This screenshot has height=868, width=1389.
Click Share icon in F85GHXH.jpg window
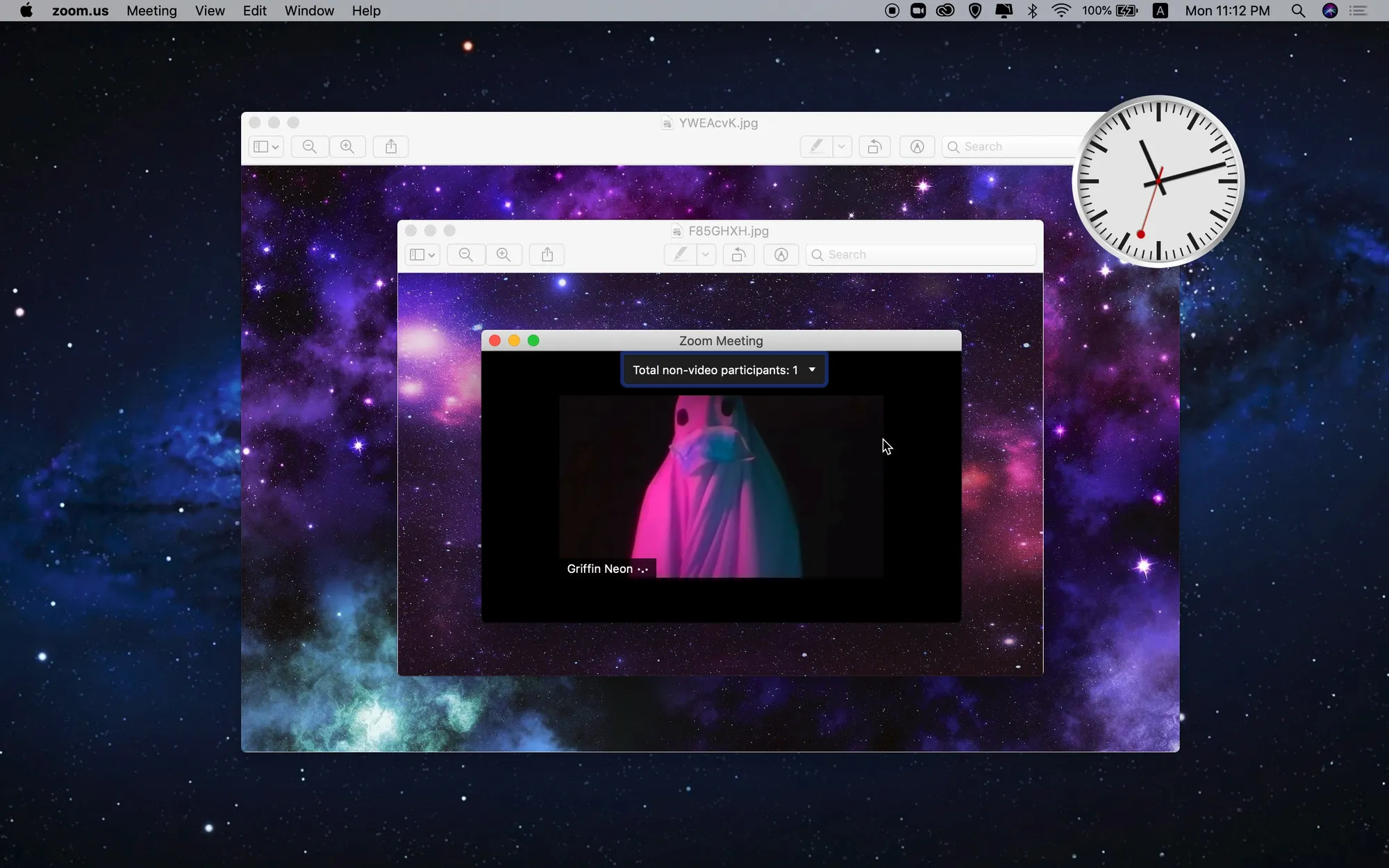547,255
